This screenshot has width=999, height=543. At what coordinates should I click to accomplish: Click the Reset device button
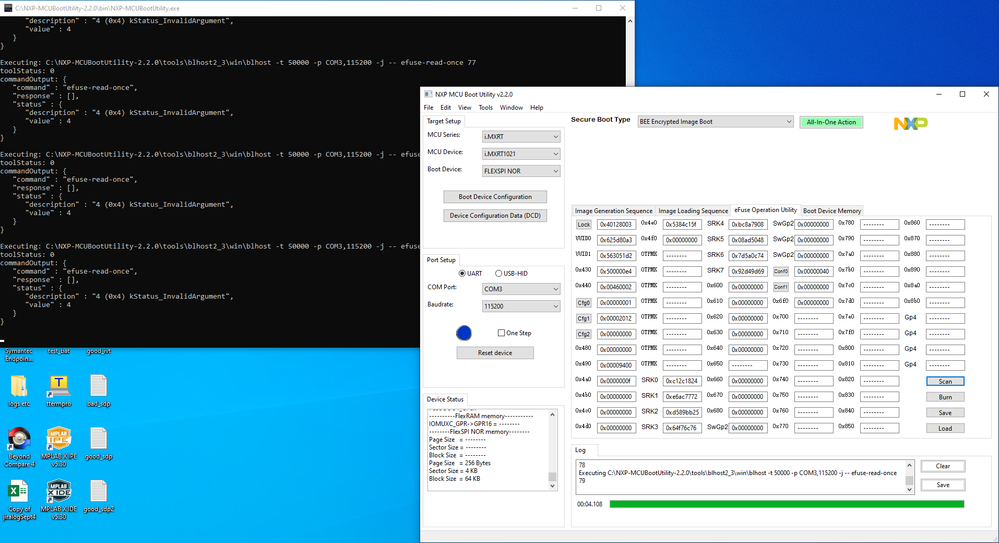click(495, 352)
